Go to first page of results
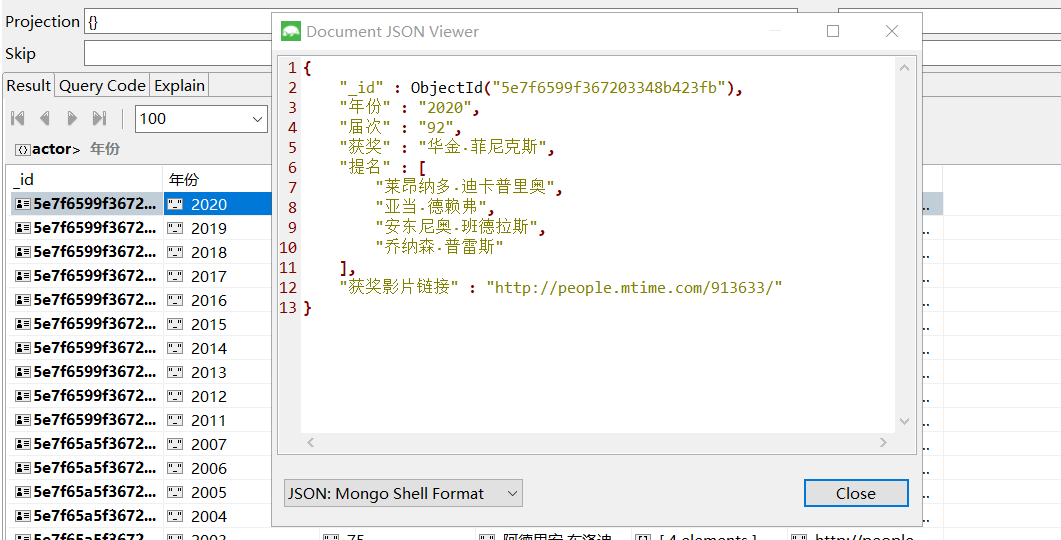1061x540 pixels. [x=18, y=118]
